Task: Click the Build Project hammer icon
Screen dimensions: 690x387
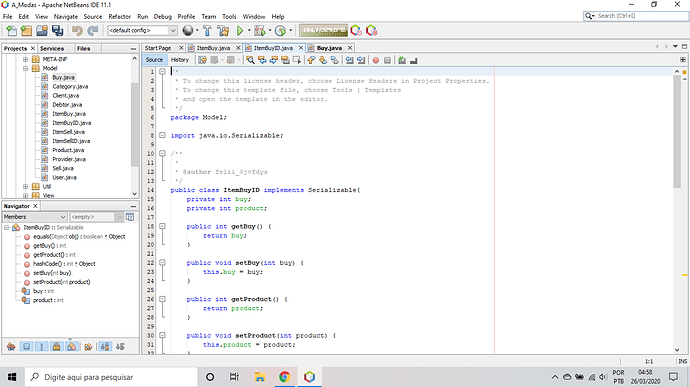Action: click(207, 30)
